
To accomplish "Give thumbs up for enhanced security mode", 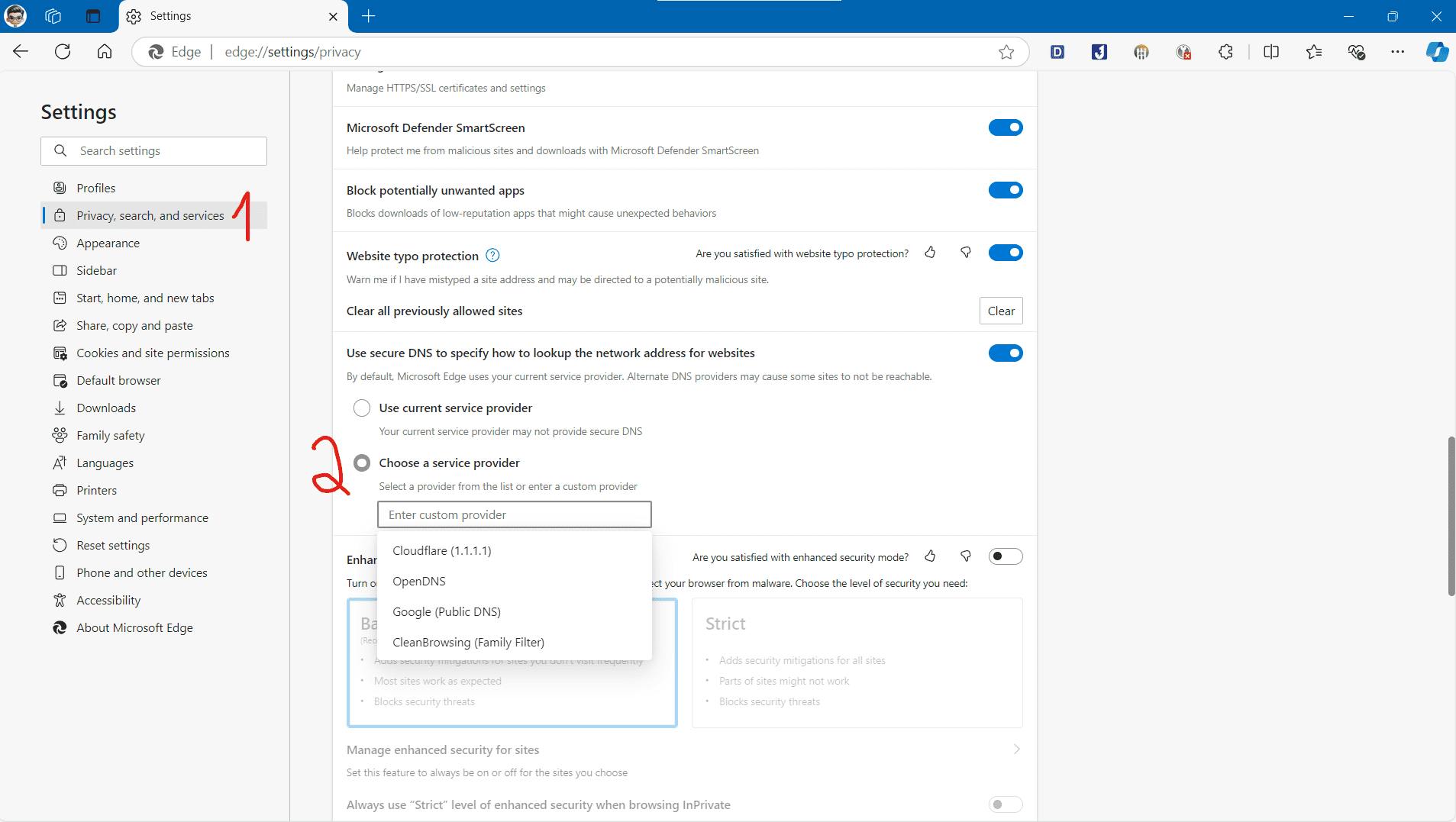I will [930, 556].
